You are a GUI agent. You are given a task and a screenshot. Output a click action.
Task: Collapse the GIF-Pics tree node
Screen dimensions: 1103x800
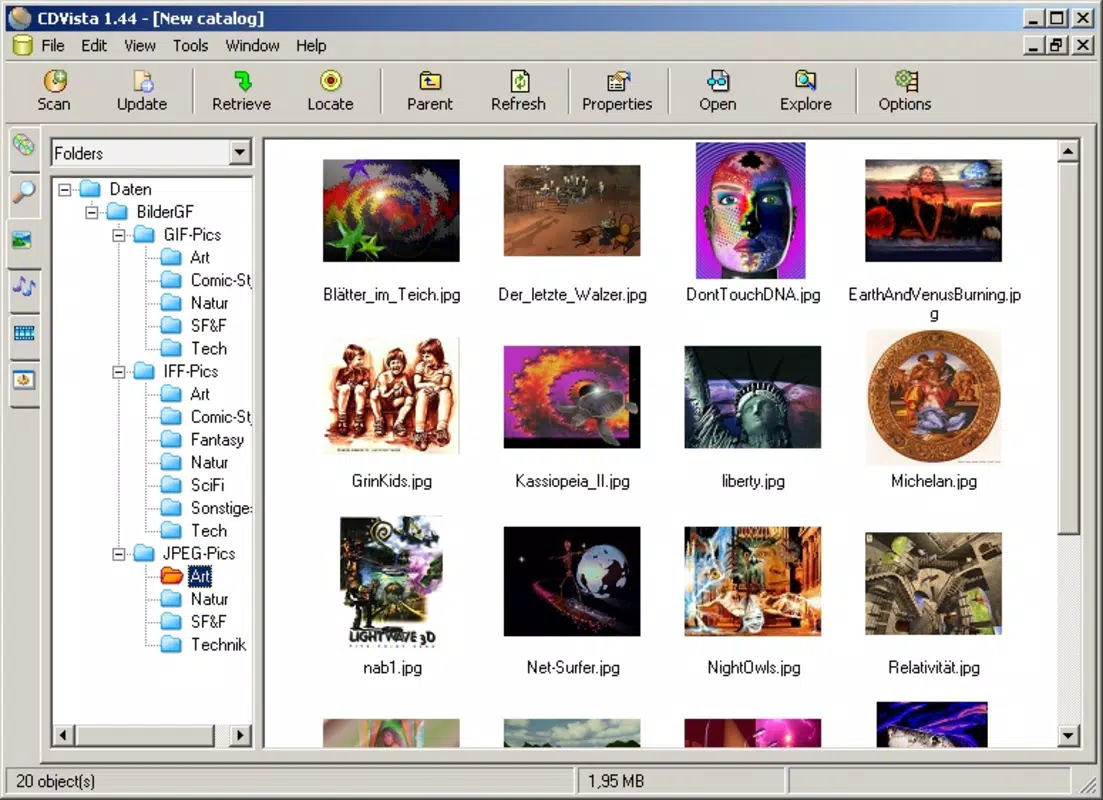[x=119, y=235]
